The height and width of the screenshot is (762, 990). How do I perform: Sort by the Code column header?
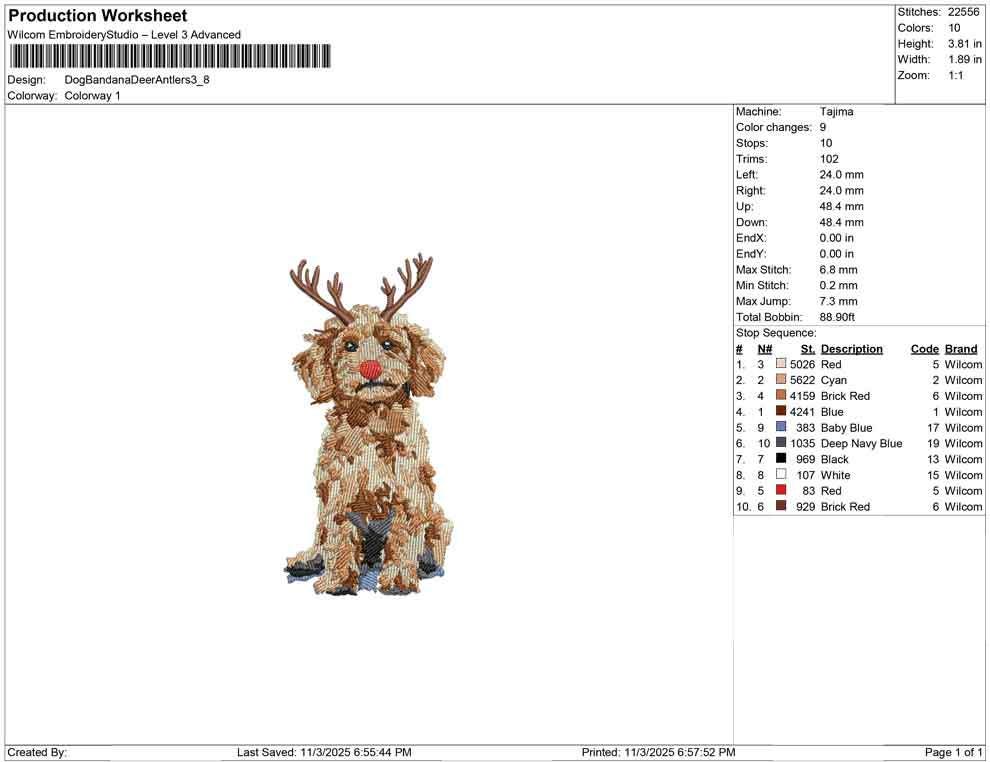[924, 348]
